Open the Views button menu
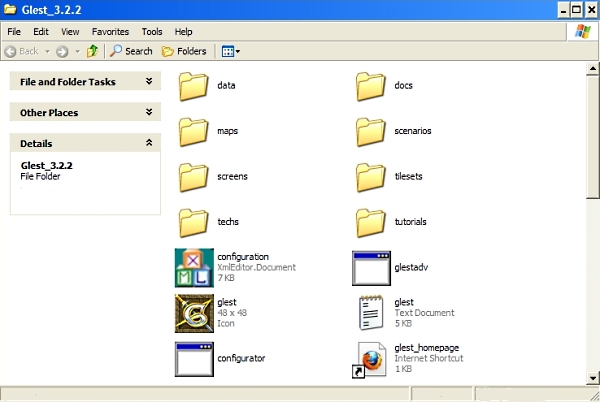Viewport: 600px width, 402px height. pos(231,51)
